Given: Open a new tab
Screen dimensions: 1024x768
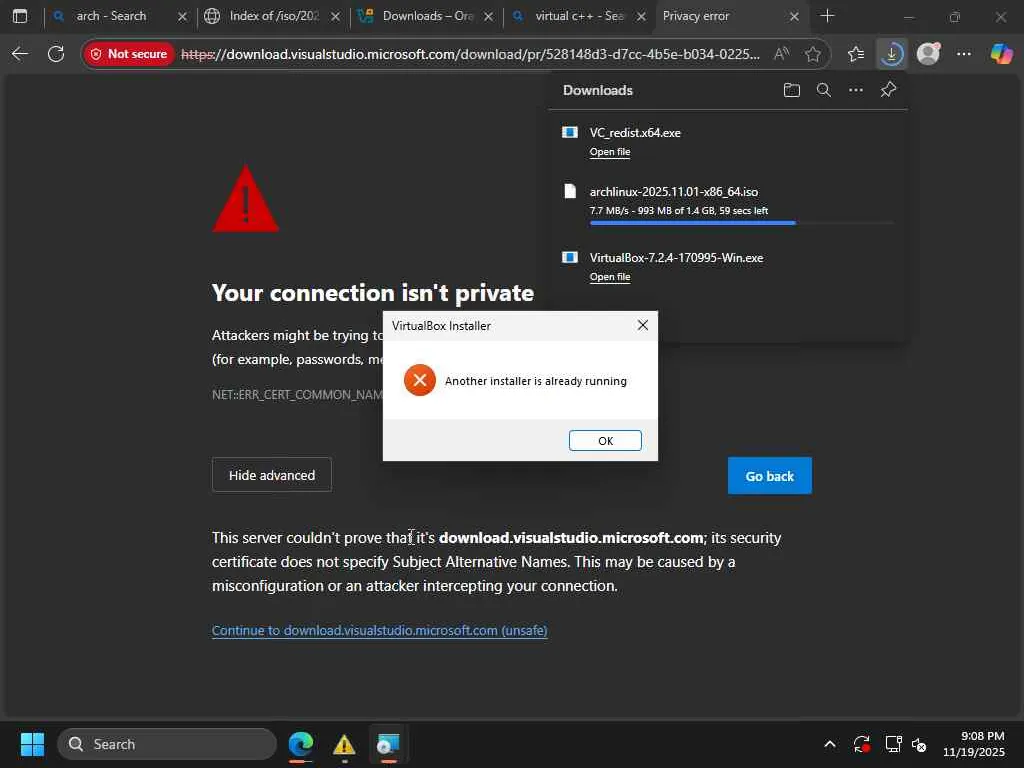Looking at the screenshot, I should point(827,16).
